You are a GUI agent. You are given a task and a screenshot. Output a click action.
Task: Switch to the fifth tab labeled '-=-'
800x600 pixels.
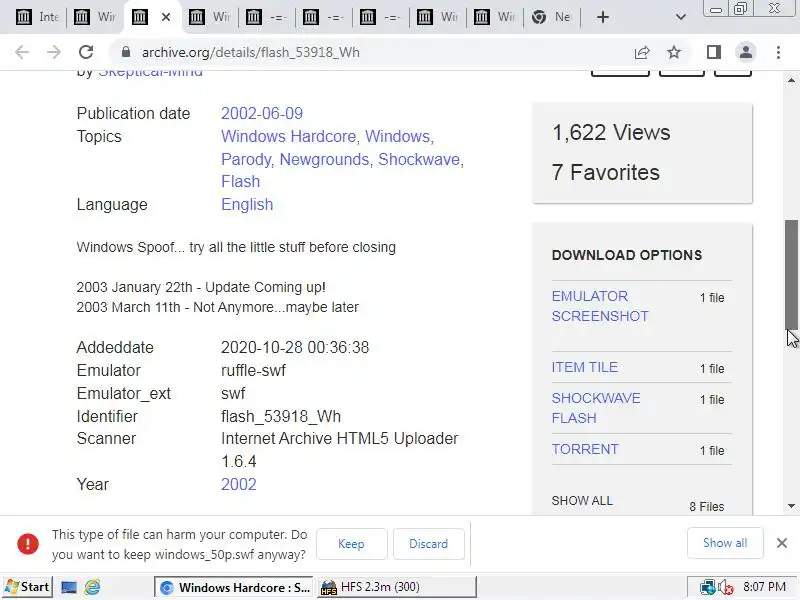click(266, 17)
